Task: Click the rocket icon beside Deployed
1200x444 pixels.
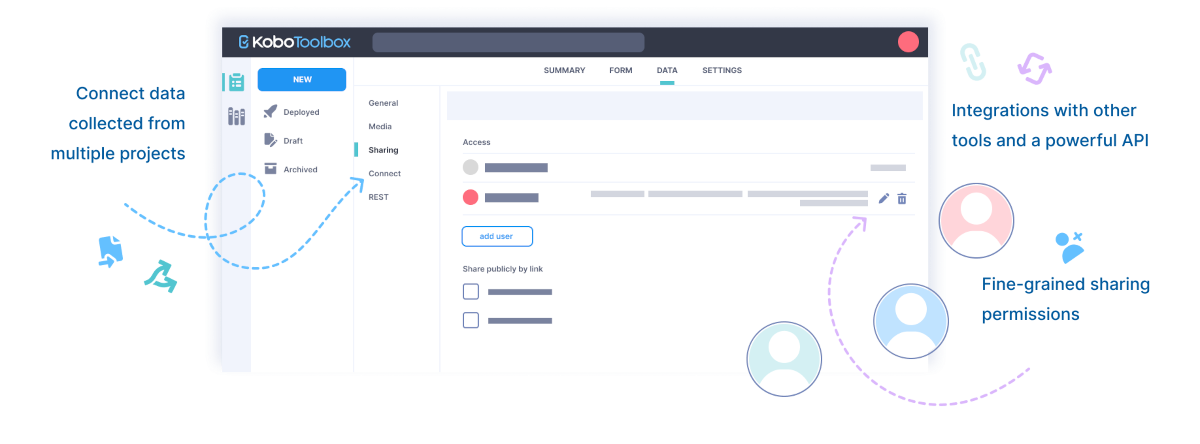Action: (x=270, y=112)
